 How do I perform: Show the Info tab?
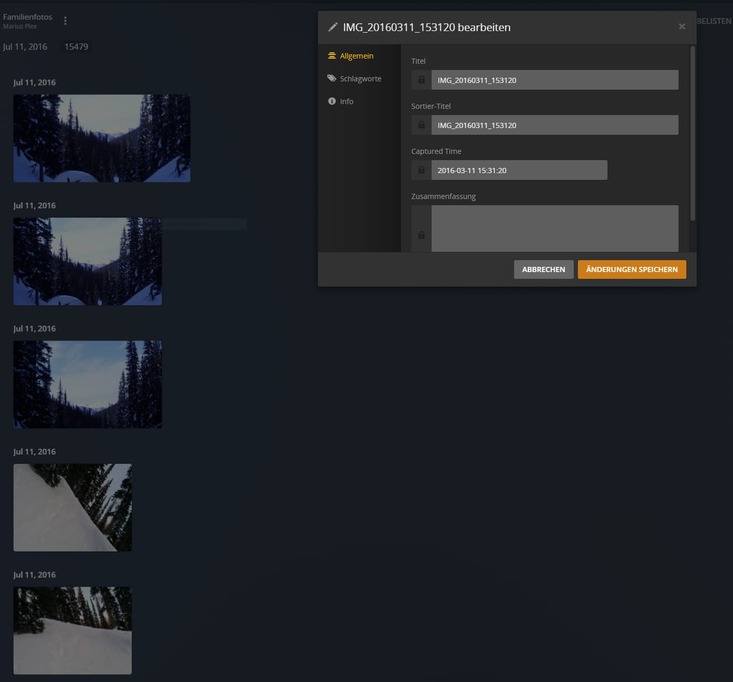tap(346, 101)
